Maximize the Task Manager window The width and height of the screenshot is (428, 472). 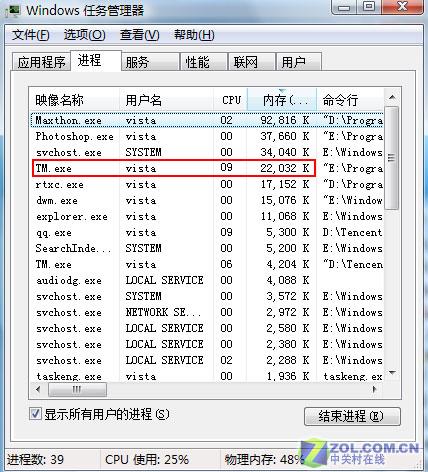point(370,7)
